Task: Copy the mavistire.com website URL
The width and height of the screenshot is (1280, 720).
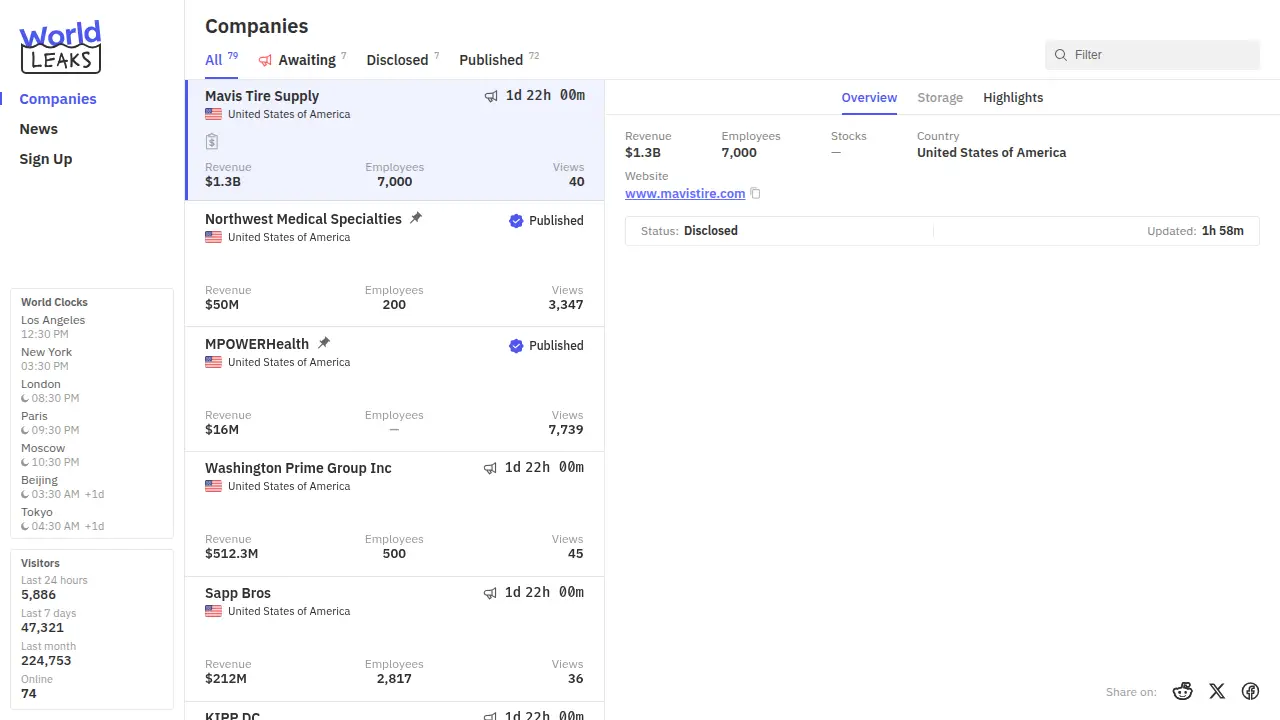Action: pyautogui.click(x=756, y=194)
